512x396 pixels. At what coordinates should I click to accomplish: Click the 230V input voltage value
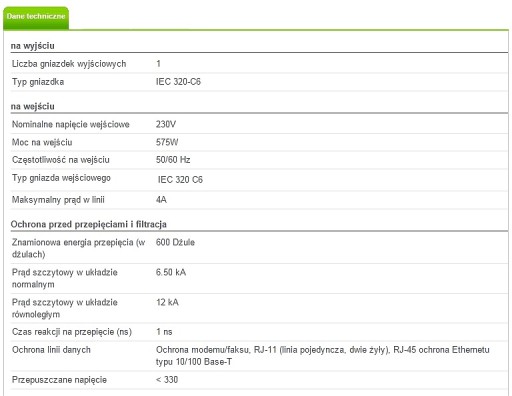(166, 124)
